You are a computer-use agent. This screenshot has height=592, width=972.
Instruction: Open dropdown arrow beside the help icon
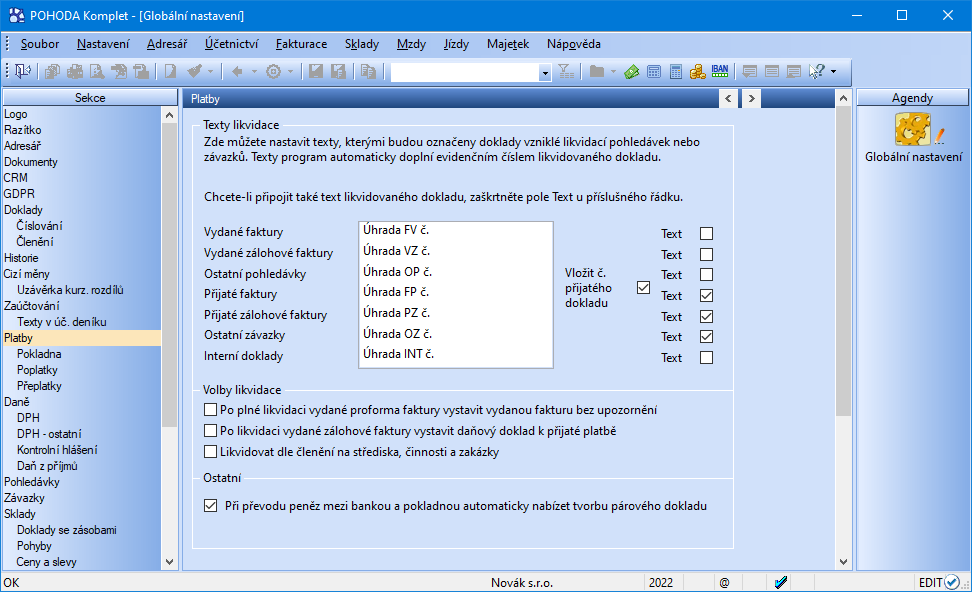point(833,72)
